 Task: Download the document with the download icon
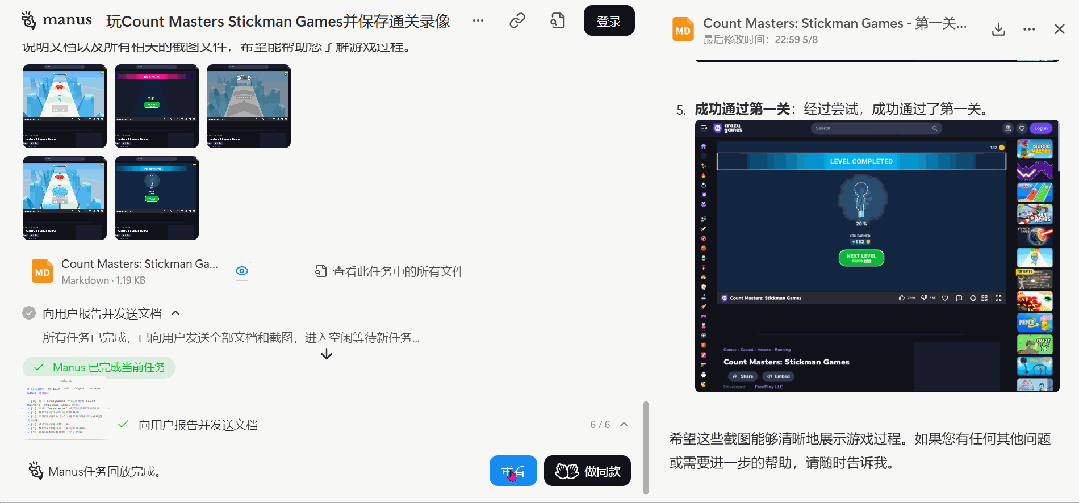998,30
